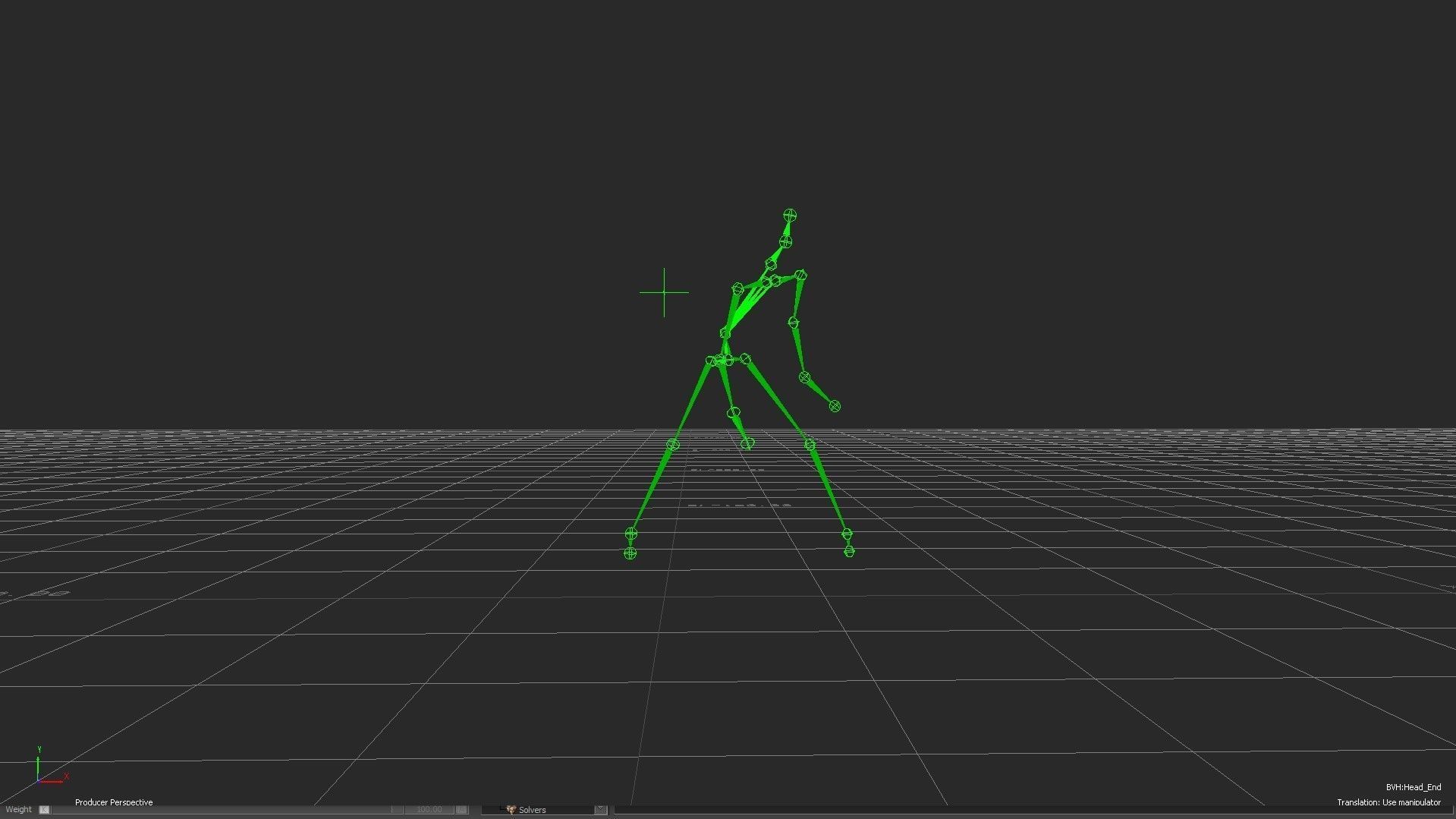Select the knee joint of the screen-right leg
Screen dimensions: 1456x819
pyautogui.click(x=810, y=444)
